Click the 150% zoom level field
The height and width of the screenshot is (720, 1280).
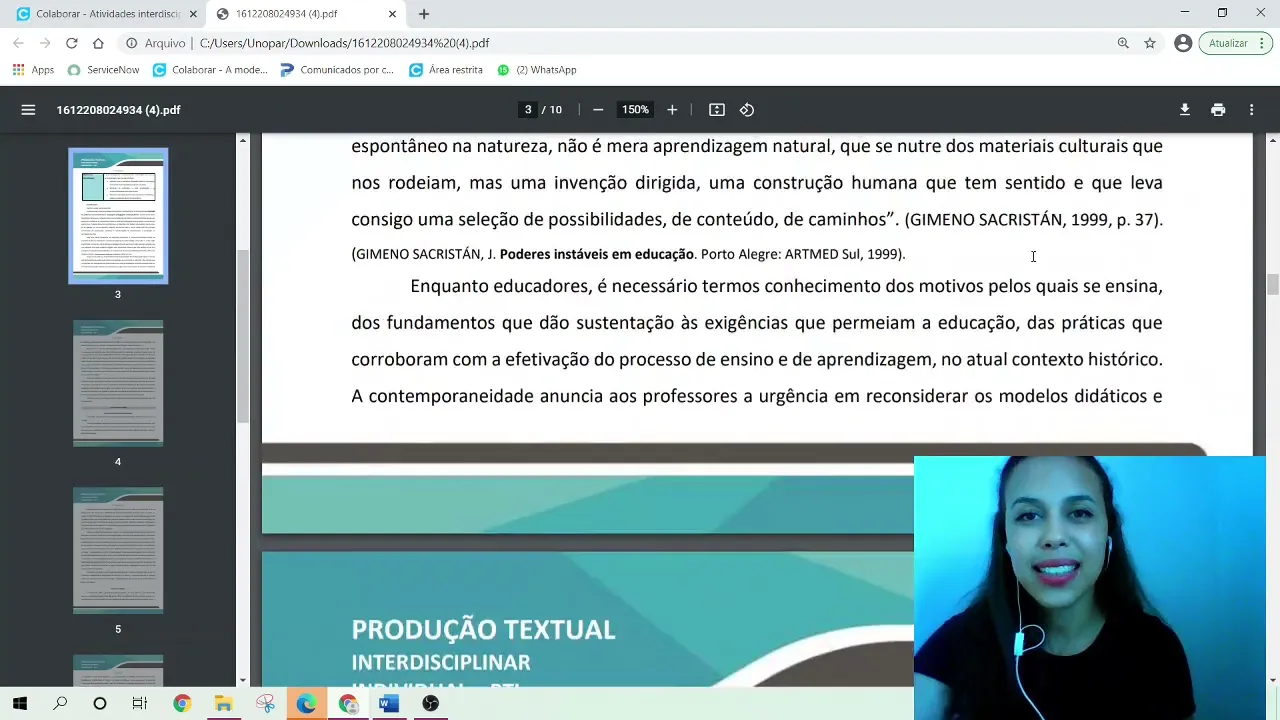click(635, 110)
